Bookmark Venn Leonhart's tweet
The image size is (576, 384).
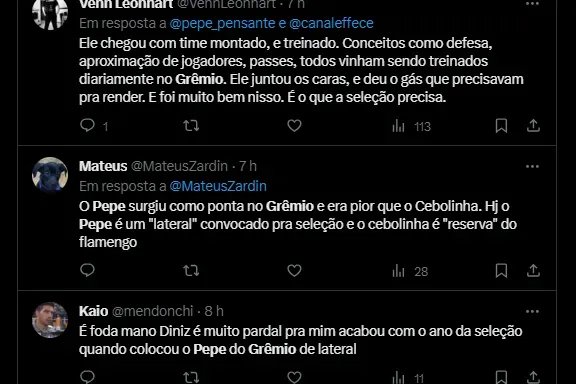tap(501, 126)
